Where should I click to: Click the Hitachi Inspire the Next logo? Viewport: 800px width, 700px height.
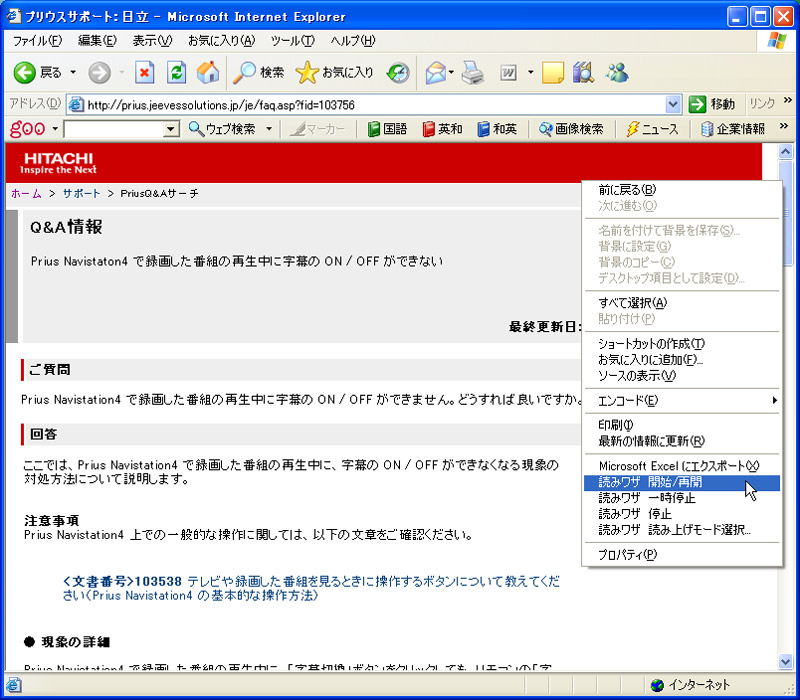pos(58,163)
